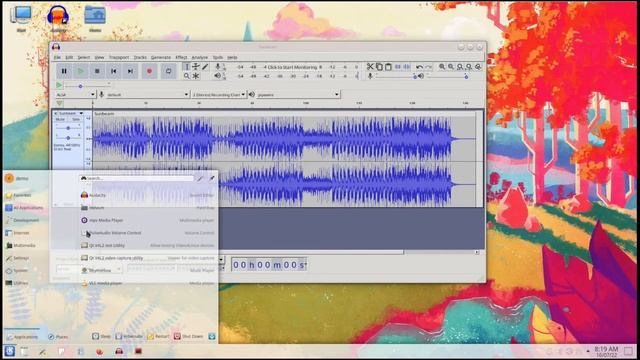
Task: Open the recording device dropdown showing default
Action: click(147, 95)
